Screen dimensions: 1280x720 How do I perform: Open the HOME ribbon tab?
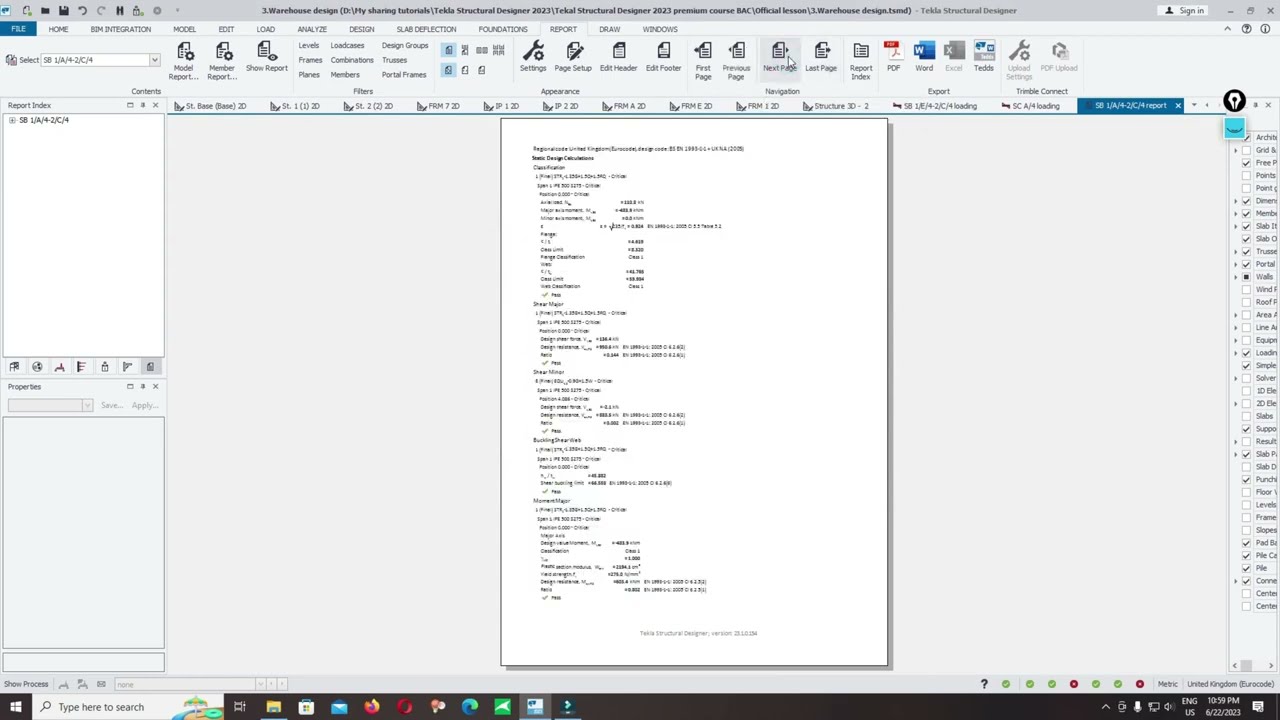[x=58, y=29]
